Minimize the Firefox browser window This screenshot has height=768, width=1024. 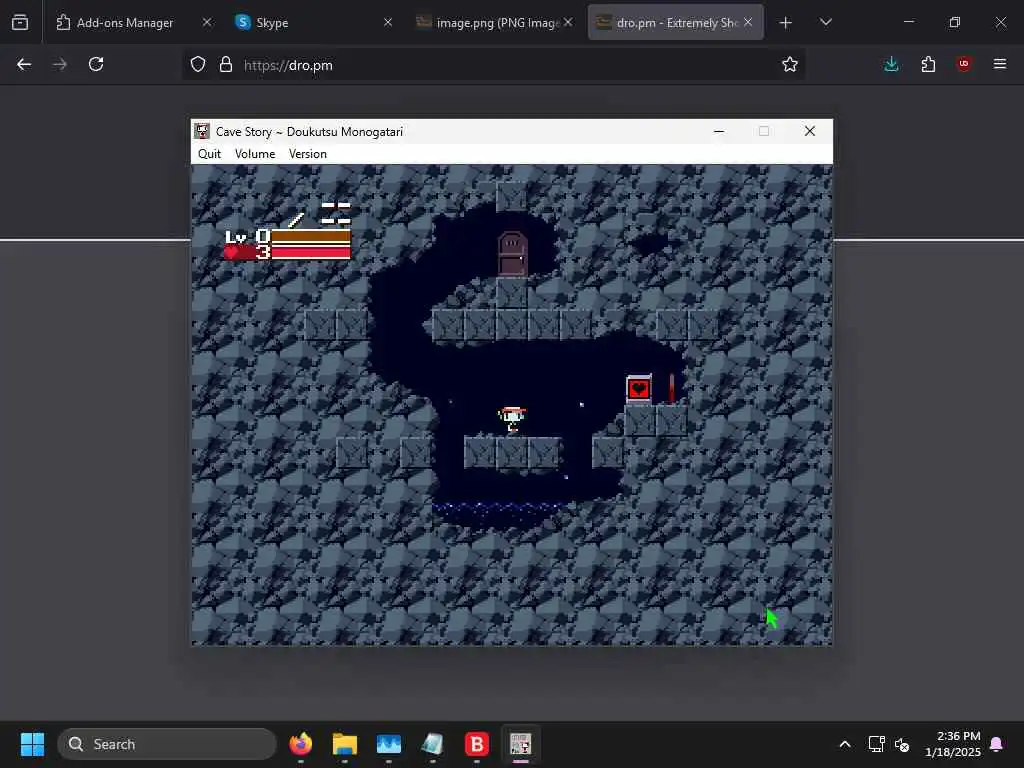(908, 22)
